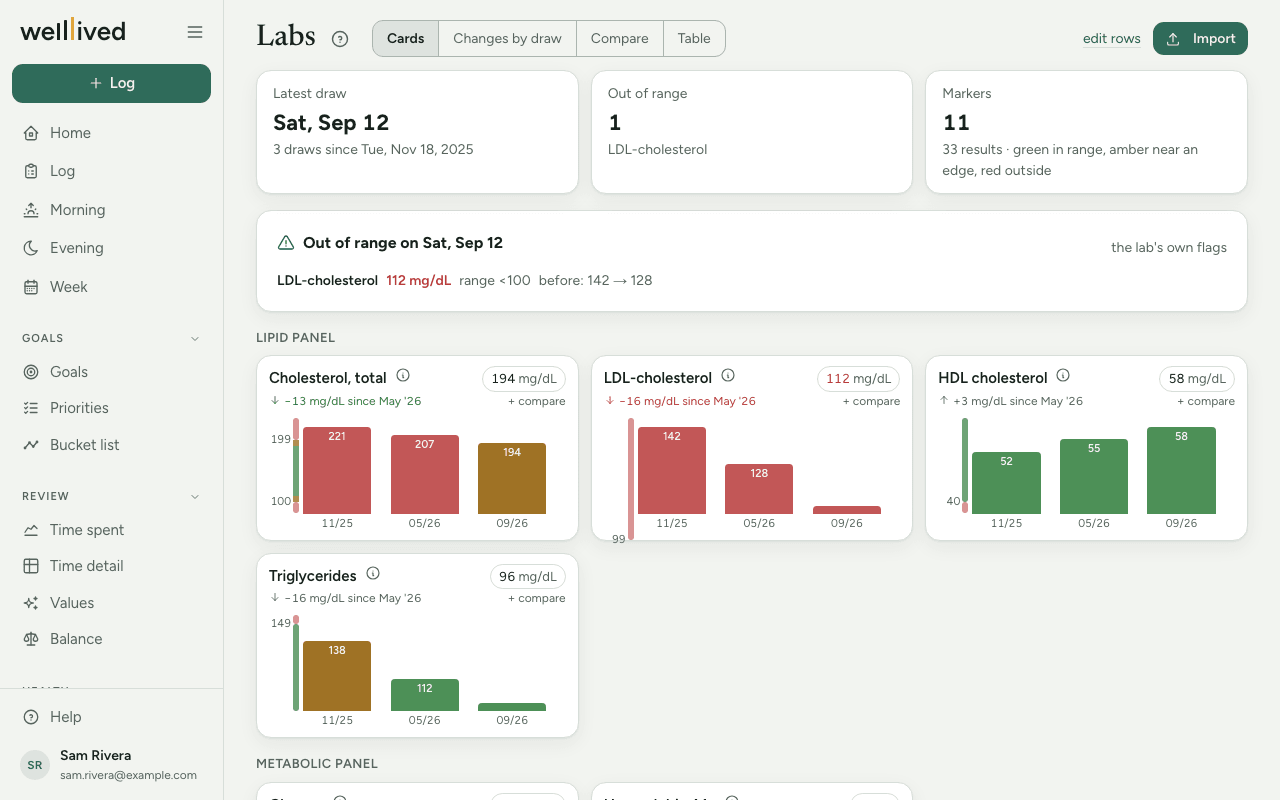Click the green Log button
This screenshot has width=1280, height=800.
pyautogui.click(x=111, y=83)
